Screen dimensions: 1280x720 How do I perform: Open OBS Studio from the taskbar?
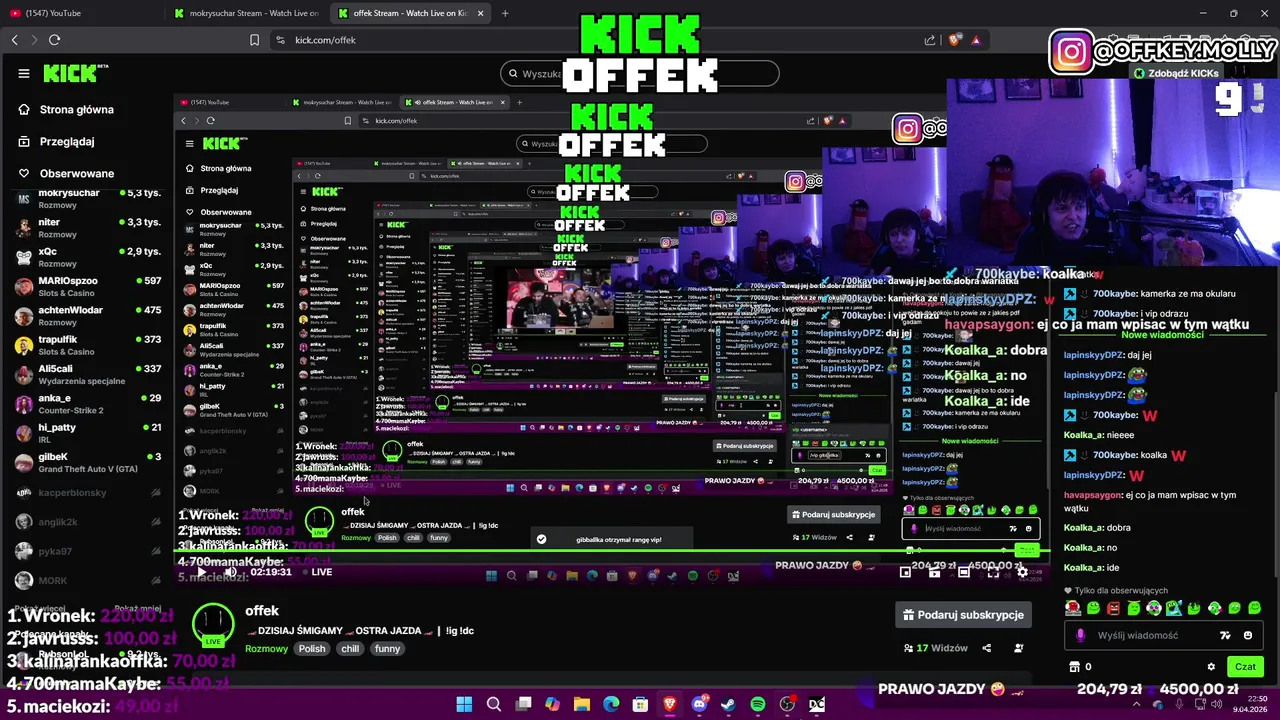click(x=787, y=704)
